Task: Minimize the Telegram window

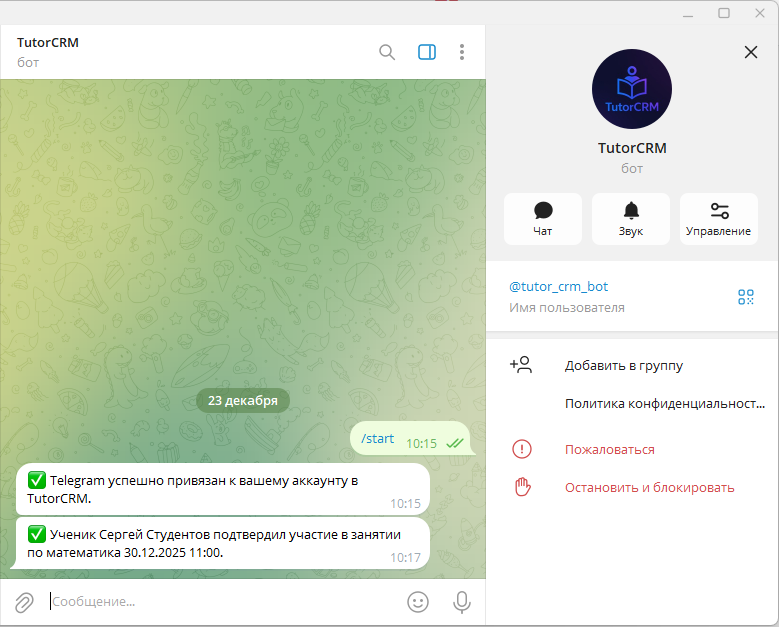Action: click(688, 14)
